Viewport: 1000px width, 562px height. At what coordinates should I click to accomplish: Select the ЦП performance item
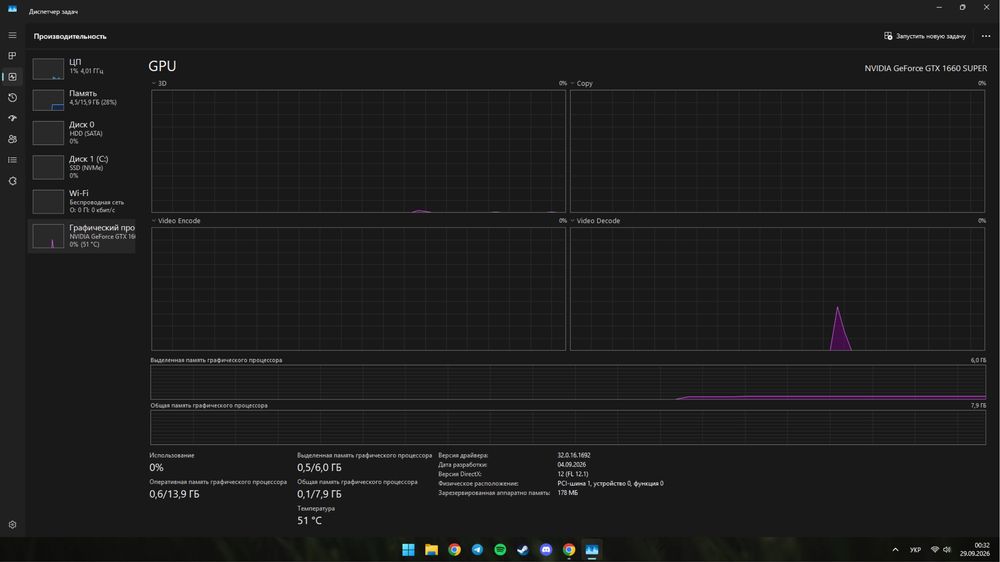pyautogui.click(x=82, y=68)
